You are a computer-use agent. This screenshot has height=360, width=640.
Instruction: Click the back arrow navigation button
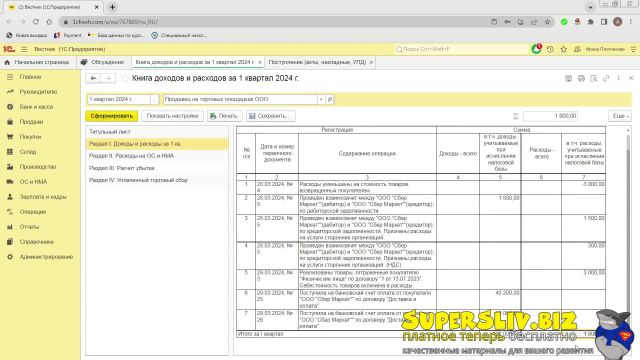coord(93,78)
